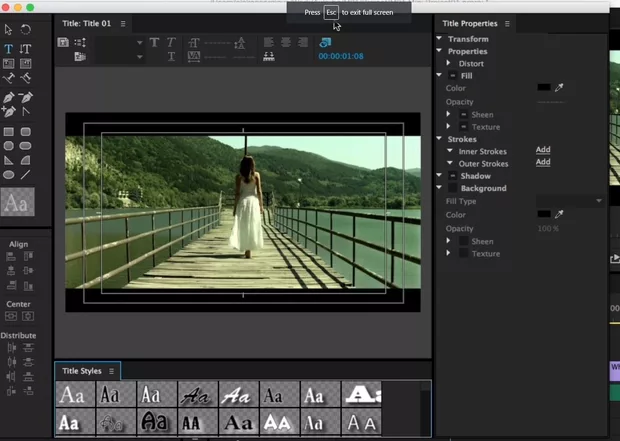The width and height of the screenshot is (620, 441).
Task: Add an Inner Stroke
Action: [543, 150]
